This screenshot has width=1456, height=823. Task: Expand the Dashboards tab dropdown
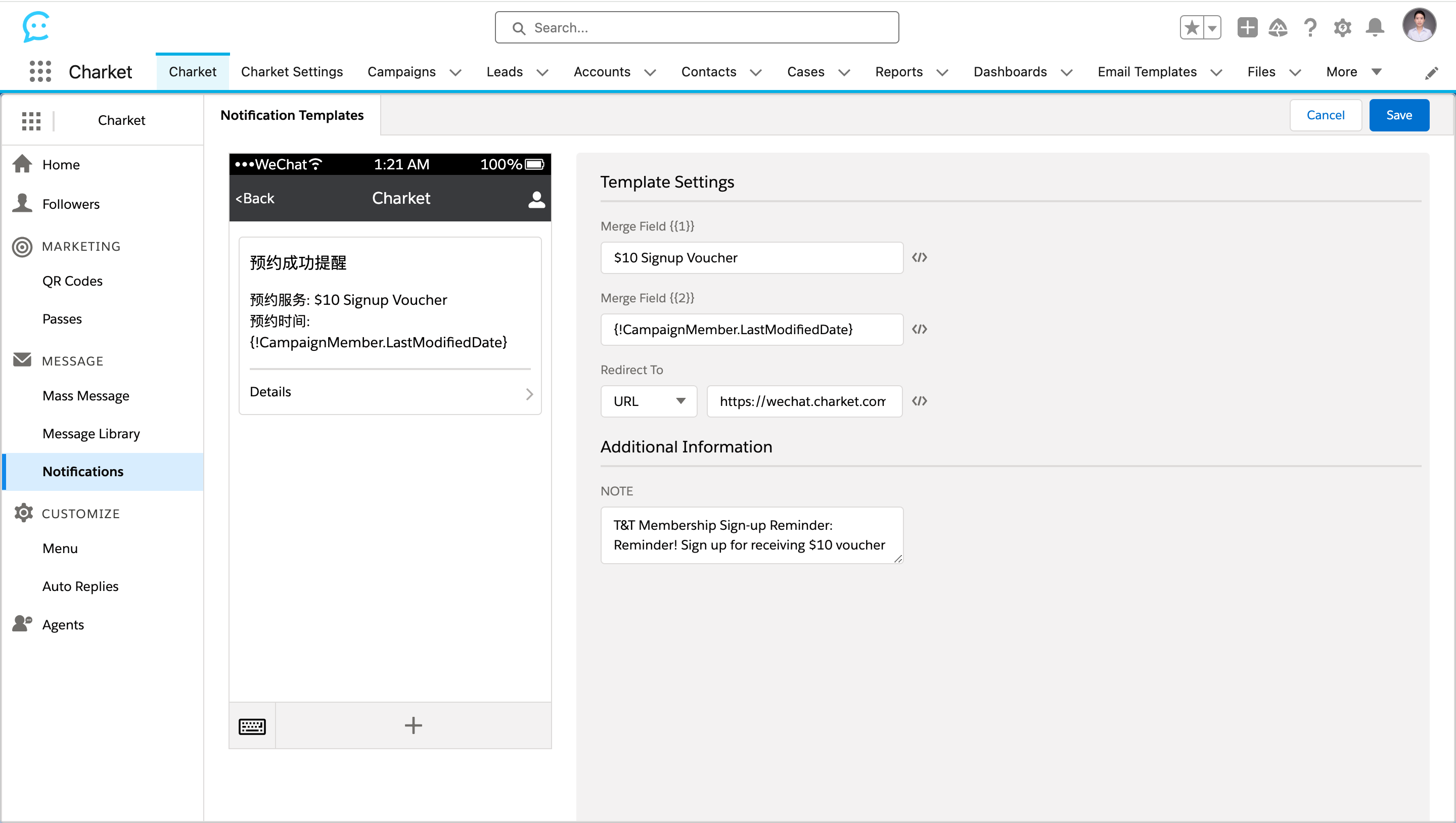pos(1067,72)
